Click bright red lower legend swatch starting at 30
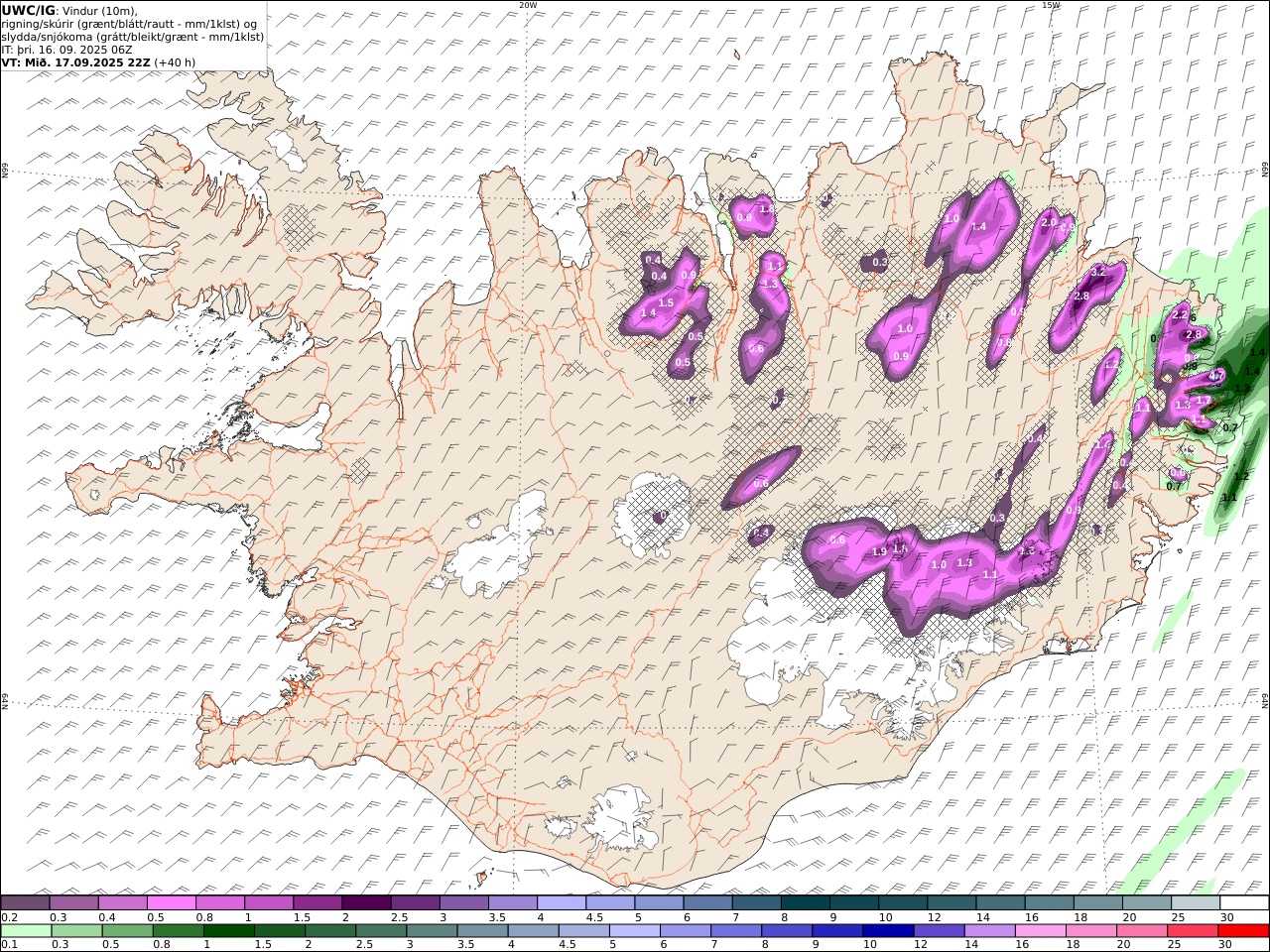 (x=1242, y=931)
